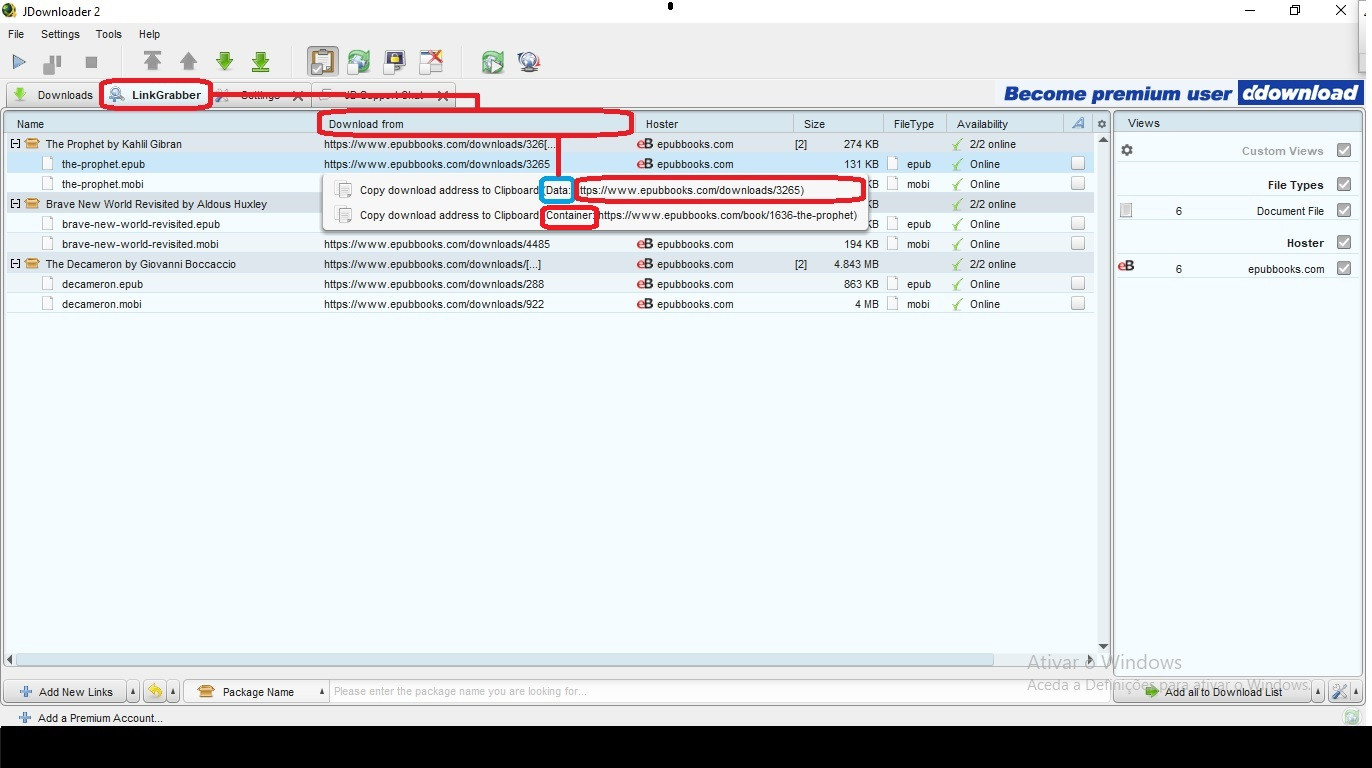Open the Views panel gear settings icon
The image size is (1372, 768).
(x=1127, y=150)
